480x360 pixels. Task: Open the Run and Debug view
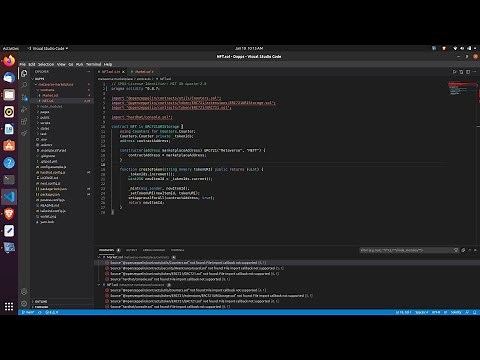[x=24, y=109]
